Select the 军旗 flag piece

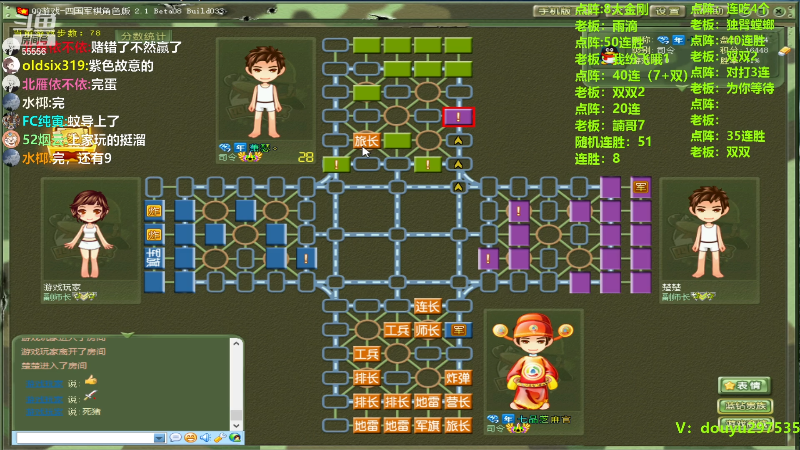pyautogui.click(x=427, y=426)
